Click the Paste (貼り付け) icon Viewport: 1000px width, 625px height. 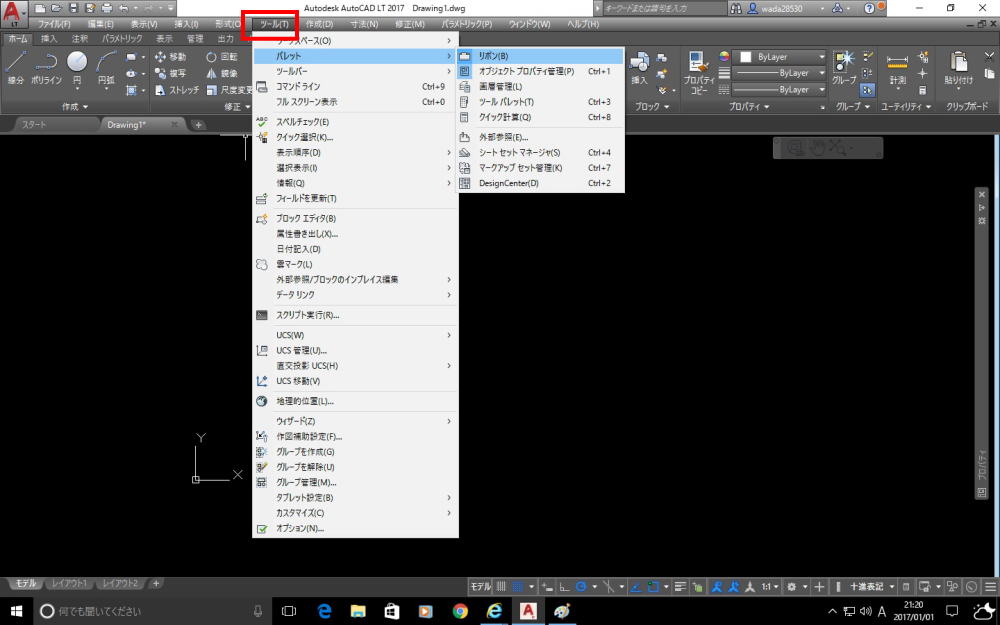click(959, 68)
